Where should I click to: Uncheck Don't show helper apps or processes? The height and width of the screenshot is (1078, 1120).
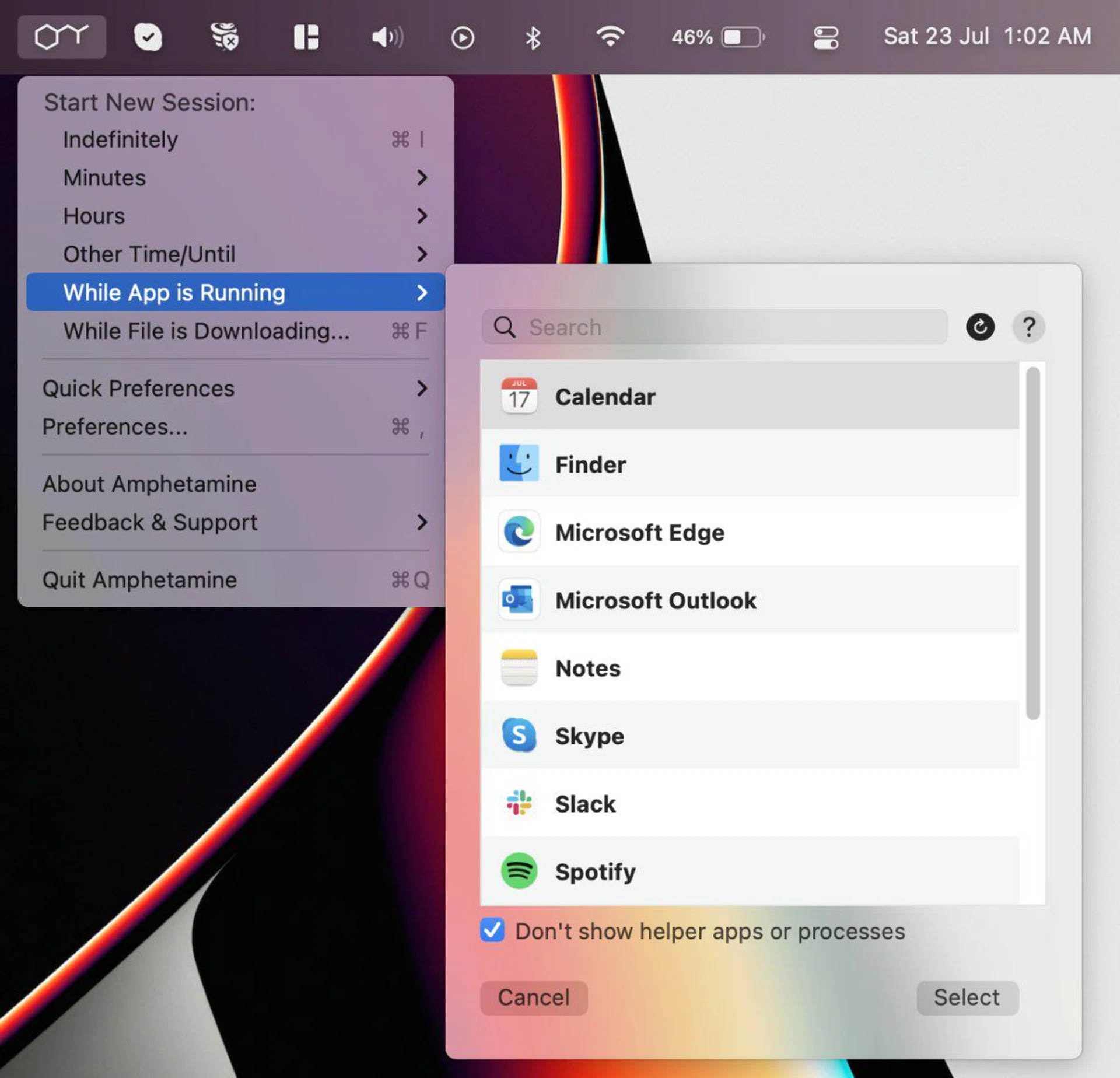492,930
